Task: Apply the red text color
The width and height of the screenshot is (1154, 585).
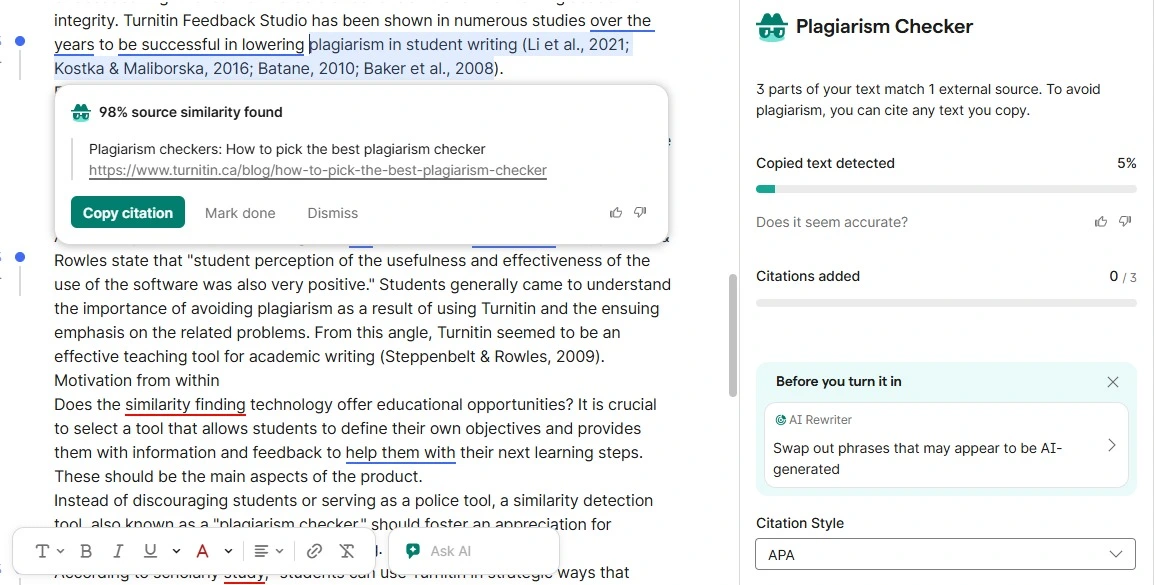Action: coord(202,551)
